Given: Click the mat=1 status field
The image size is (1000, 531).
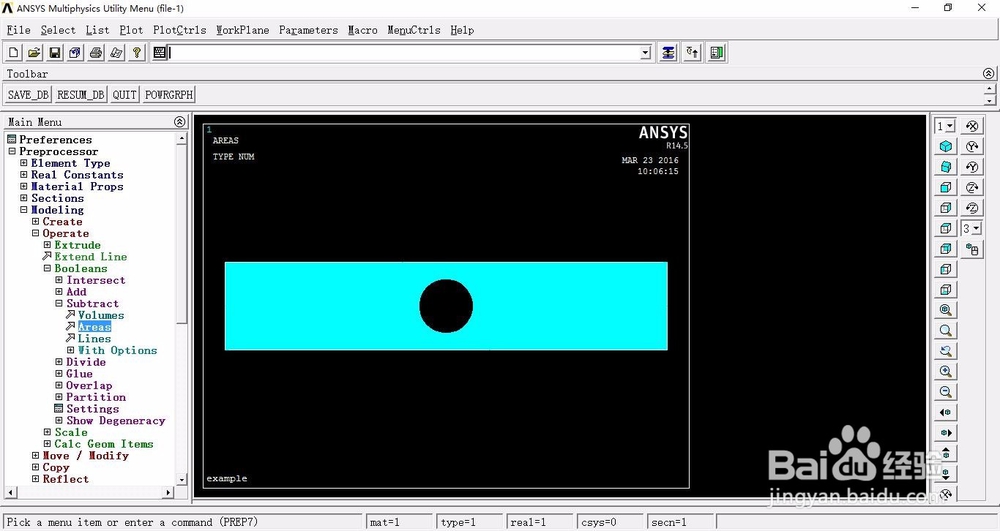Looking at the screenshot, I should point(399,522).
